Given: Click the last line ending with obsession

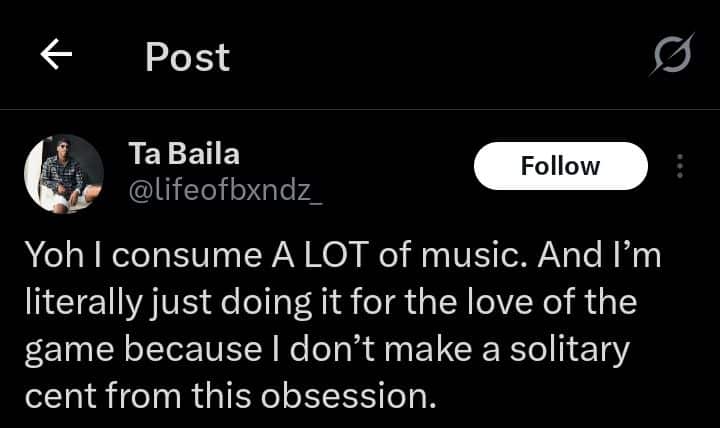Looking at the screenshot, I should [x=231, y=397].
